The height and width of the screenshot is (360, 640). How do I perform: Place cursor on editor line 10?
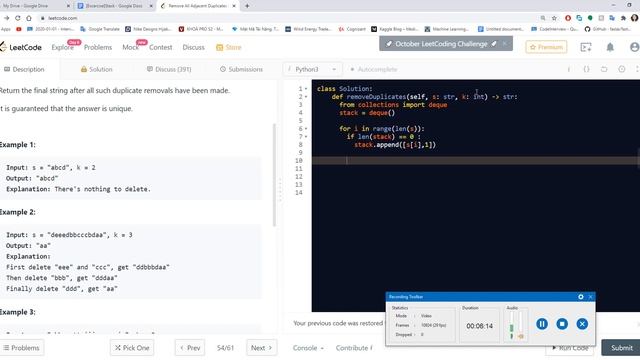476,160
